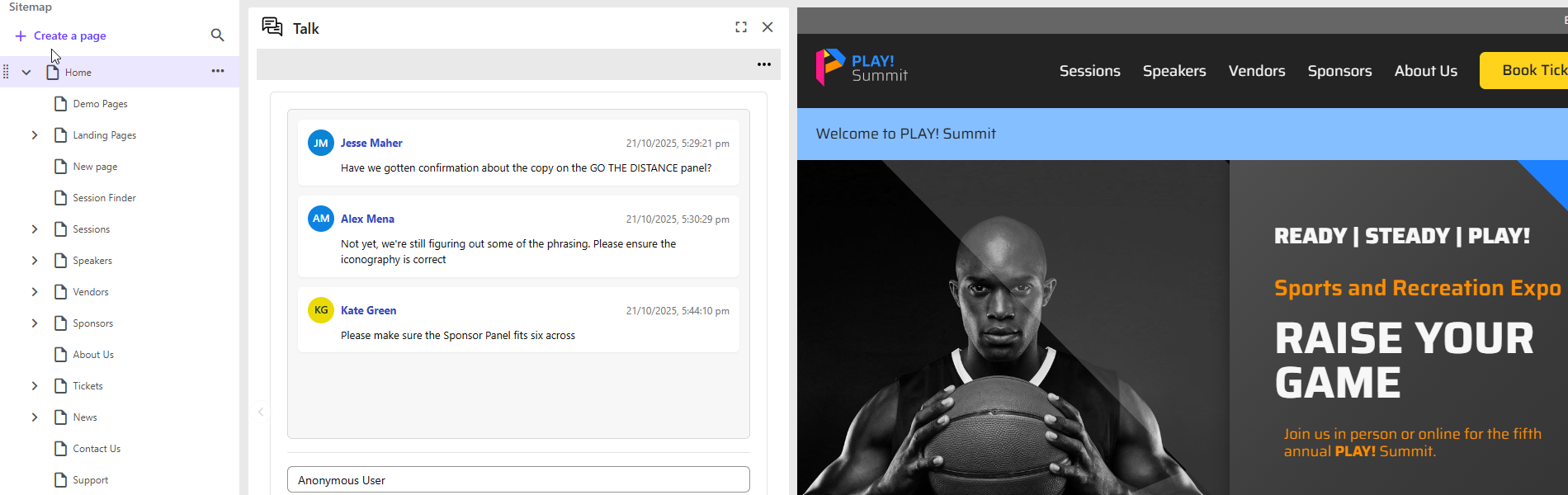Open Vendors in the site navigation

pos(1256,71)
